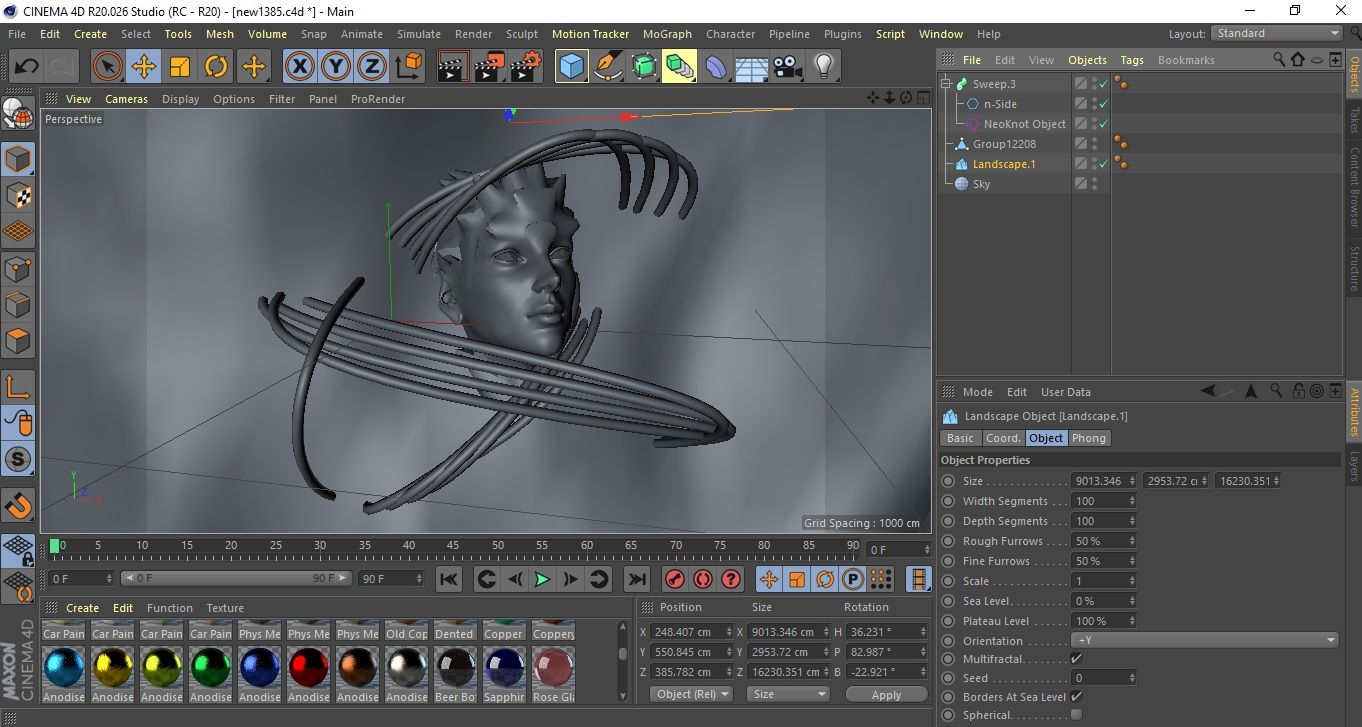The image size is (1362, 727).
Task: Select the Rose Glass material swatch
Action: [x=553, y=675]
